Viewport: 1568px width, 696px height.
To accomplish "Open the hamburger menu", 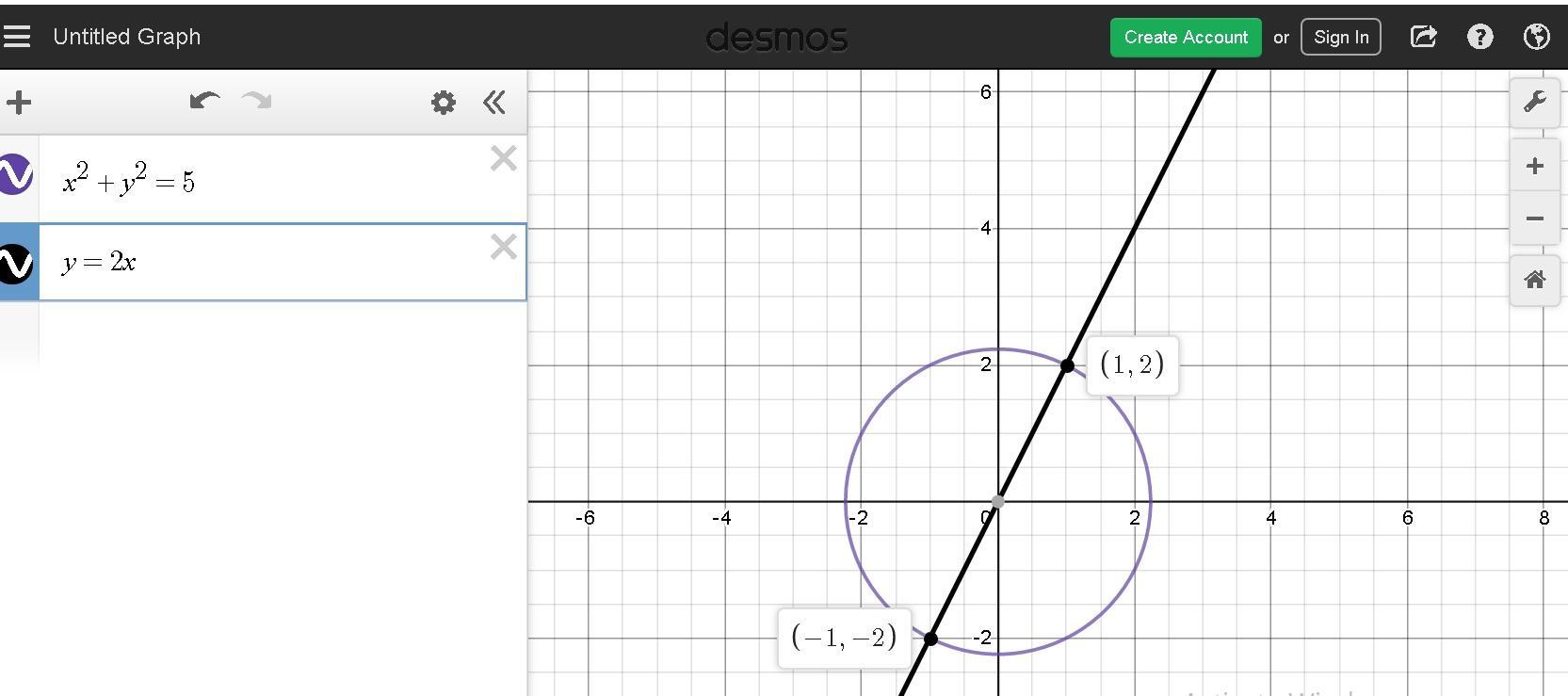I will click(x=17, y=37).
